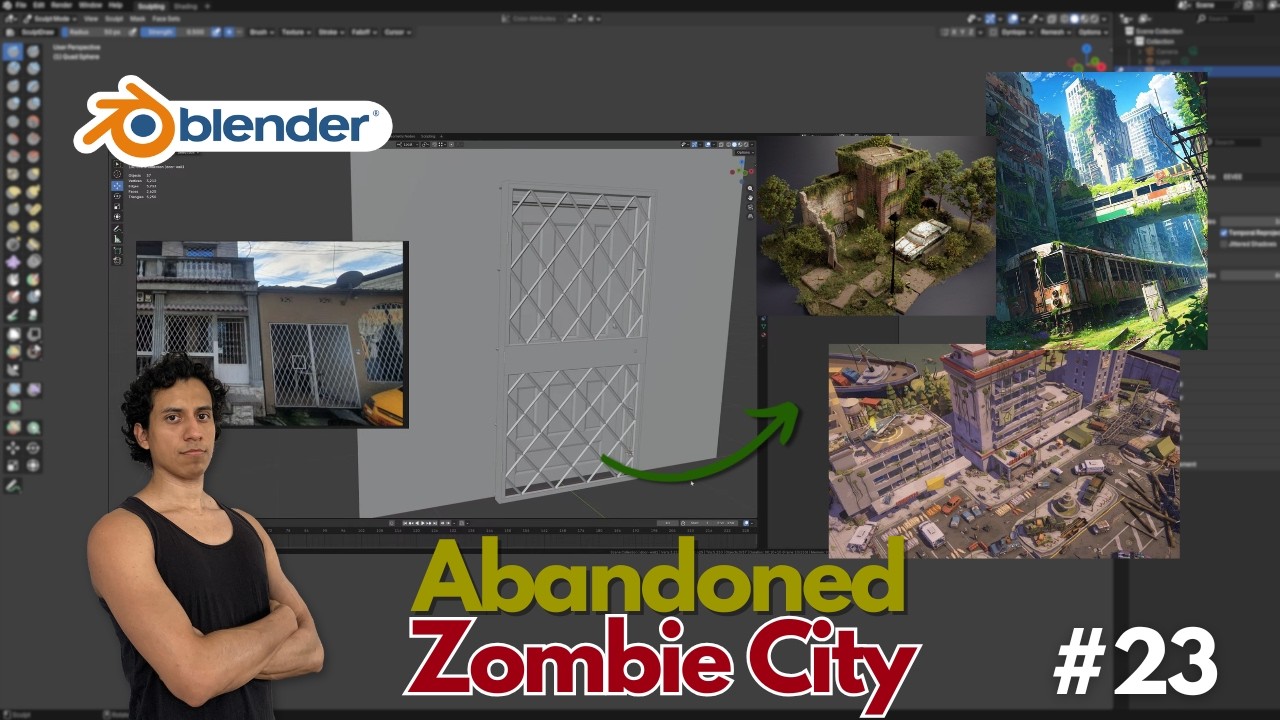Open the viewport View menu
Image resolution: width=1280 pixels, height=720 pixels.
[91, 19]
